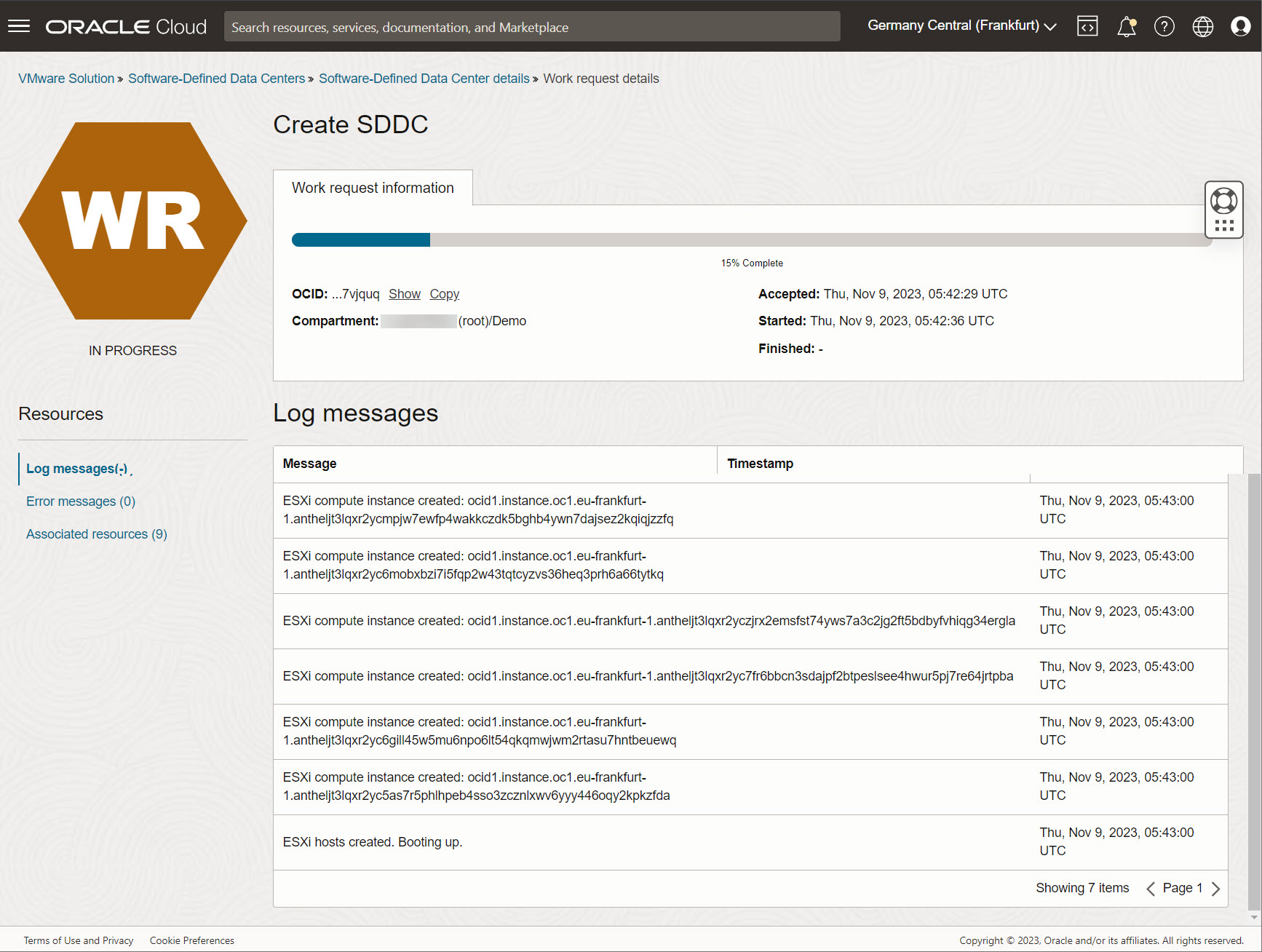Image resolution: width=1262 pixels, height=952 pixels.
Task: Click the IN PROGRESS status label
Action: pyautogui.click(x=132, y=351)
